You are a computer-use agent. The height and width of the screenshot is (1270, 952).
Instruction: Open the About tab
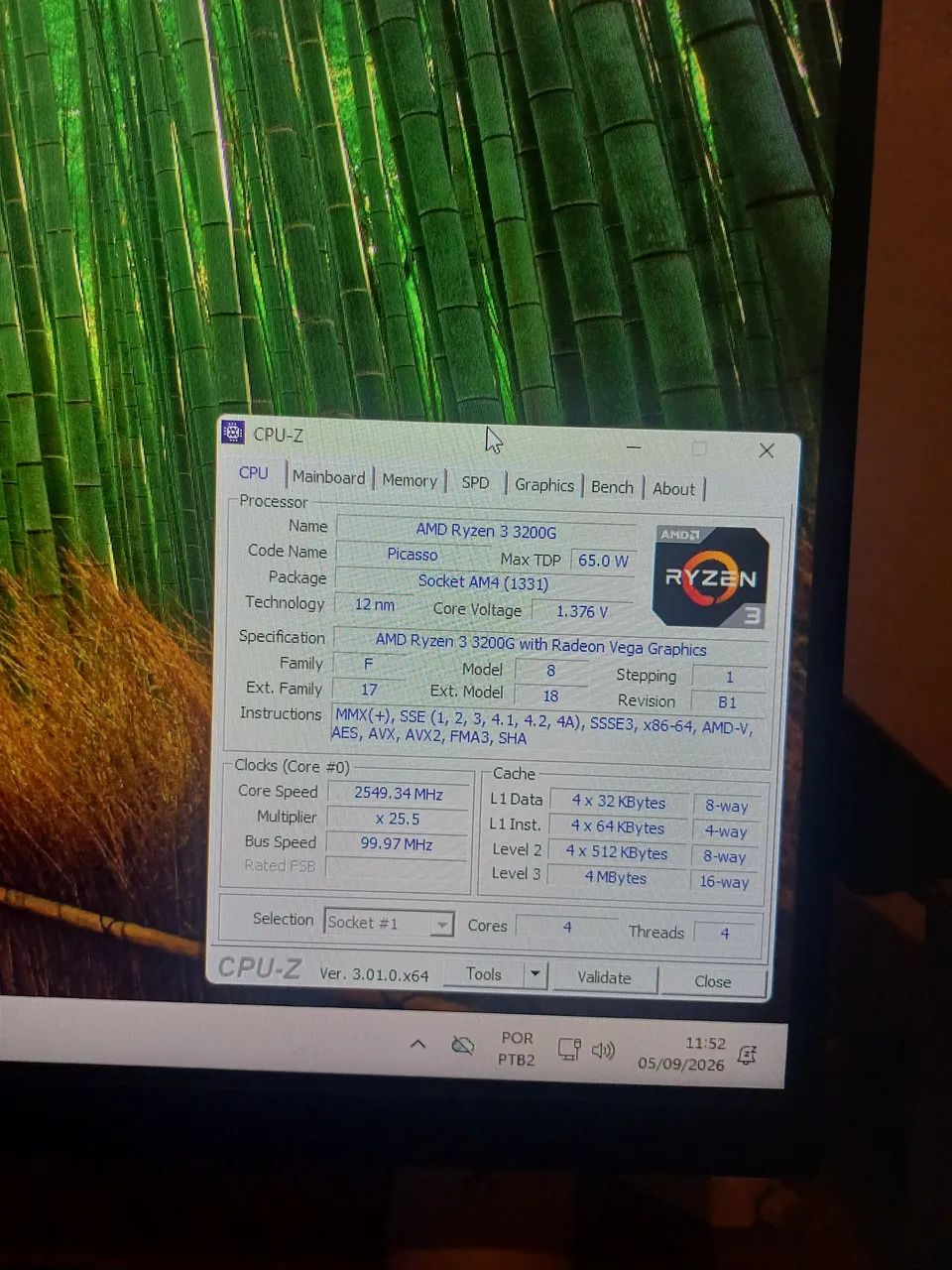point(673,489)
